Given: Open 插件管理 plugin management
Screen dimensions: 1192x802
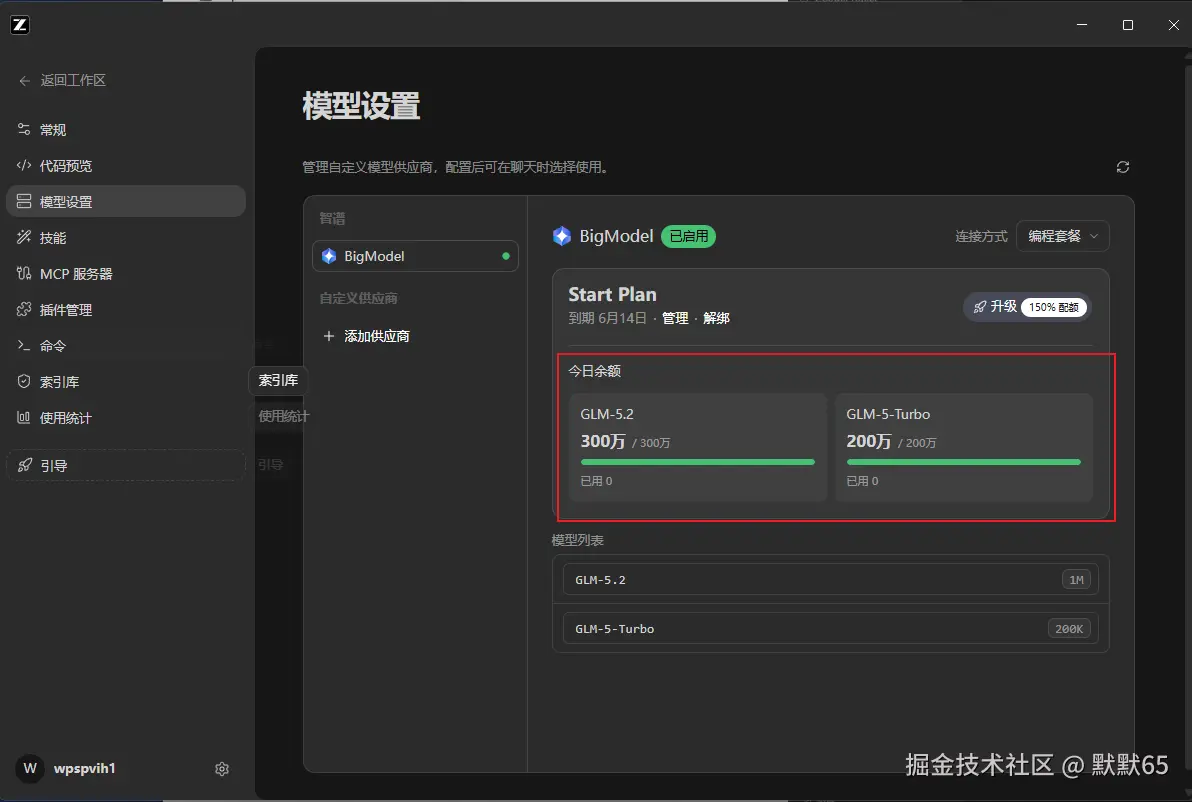Looking at the screenshot, I should click(125, 310).
